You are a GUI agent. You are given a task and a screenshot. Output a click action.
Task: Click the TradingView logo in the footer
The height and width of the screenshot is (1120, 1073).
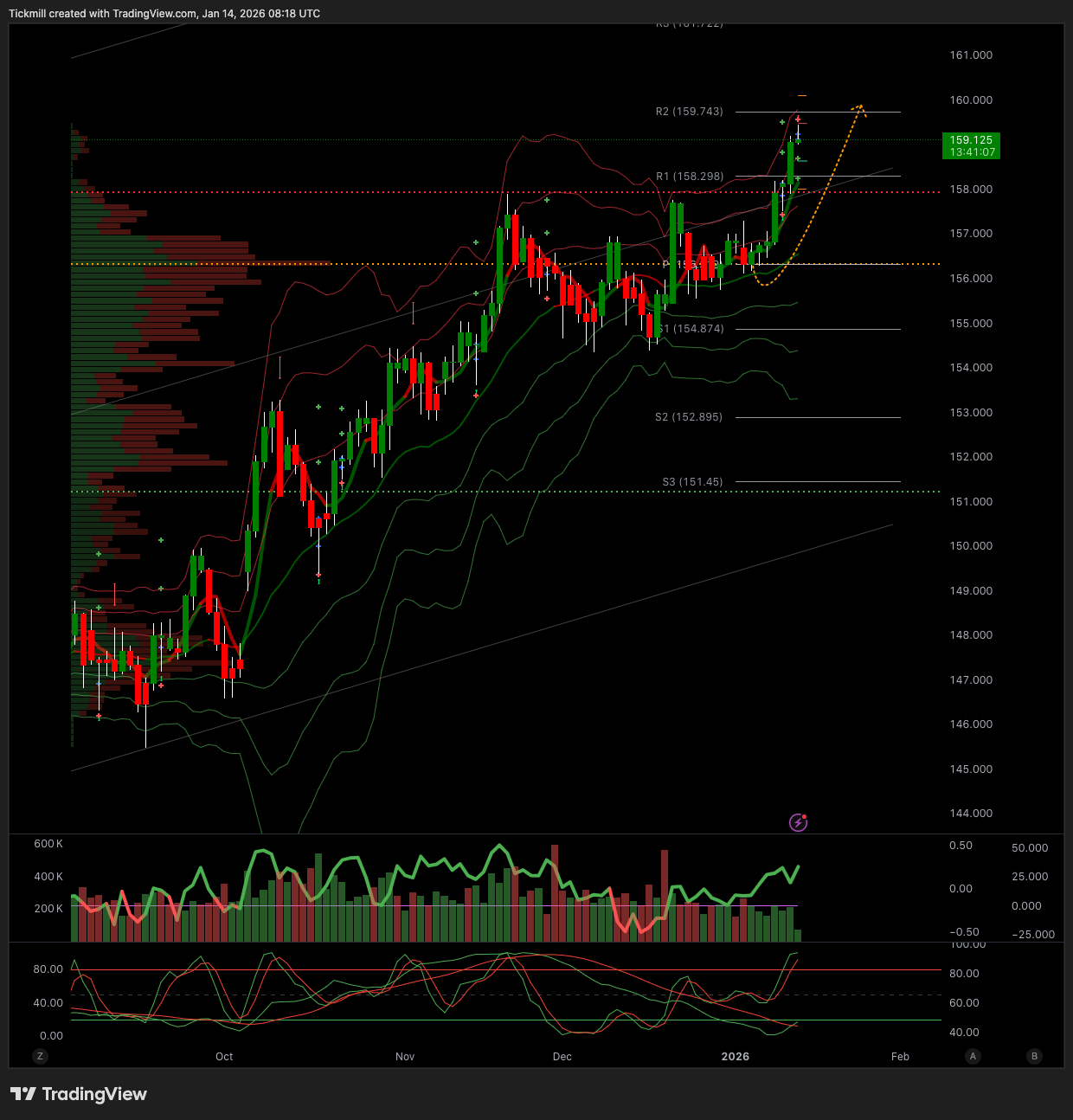point(79,1094)
